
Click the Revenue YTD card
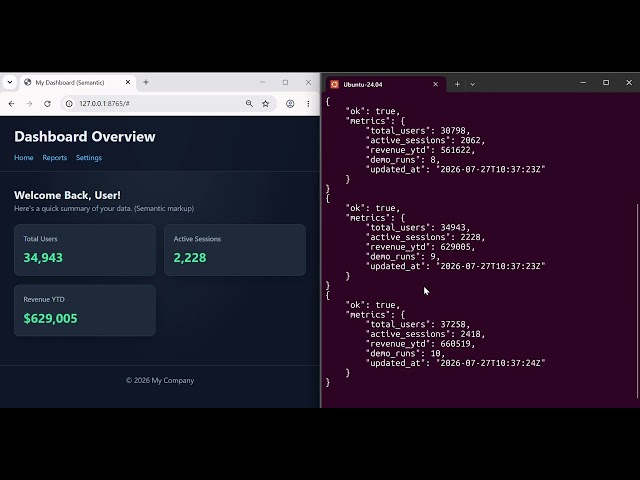[x=85, y=310]
